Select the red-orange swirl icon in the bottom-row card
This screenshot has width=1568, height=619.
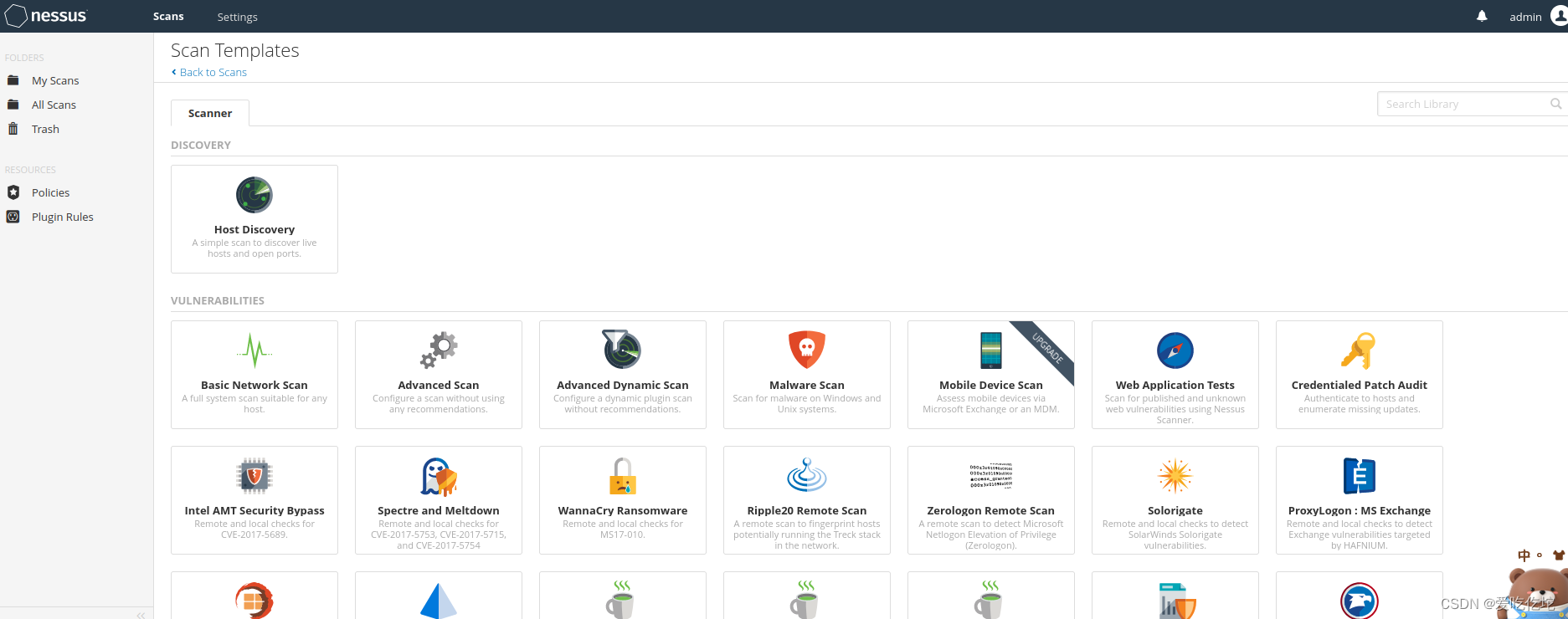pos(254,601)
